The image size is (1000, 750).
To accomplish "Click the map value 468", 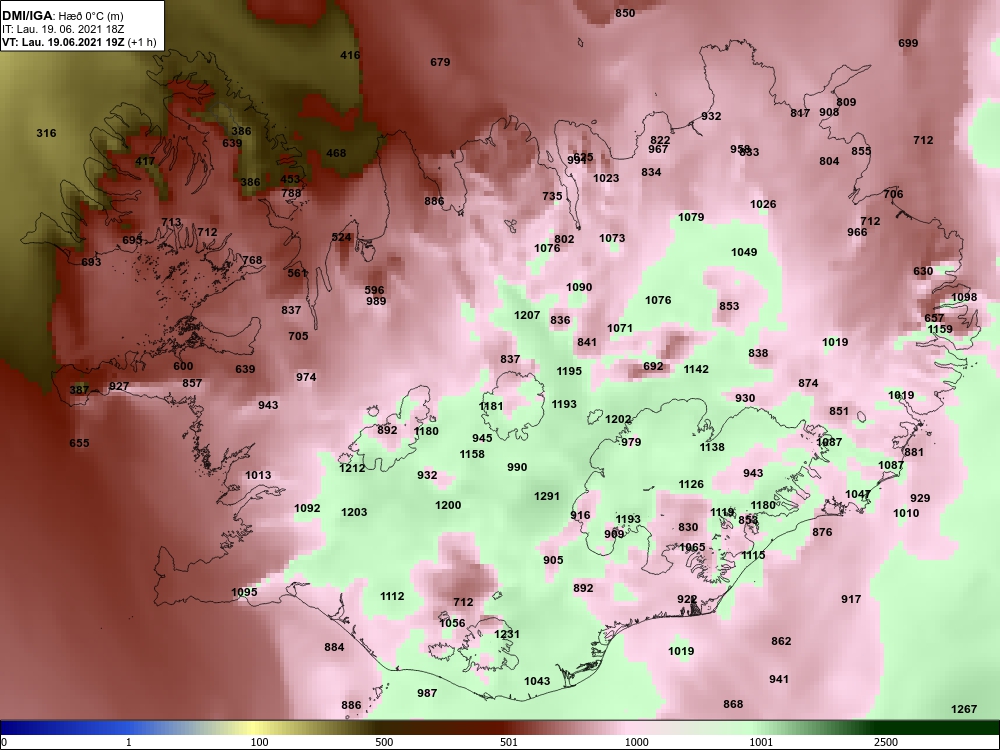I will point(336,152).
